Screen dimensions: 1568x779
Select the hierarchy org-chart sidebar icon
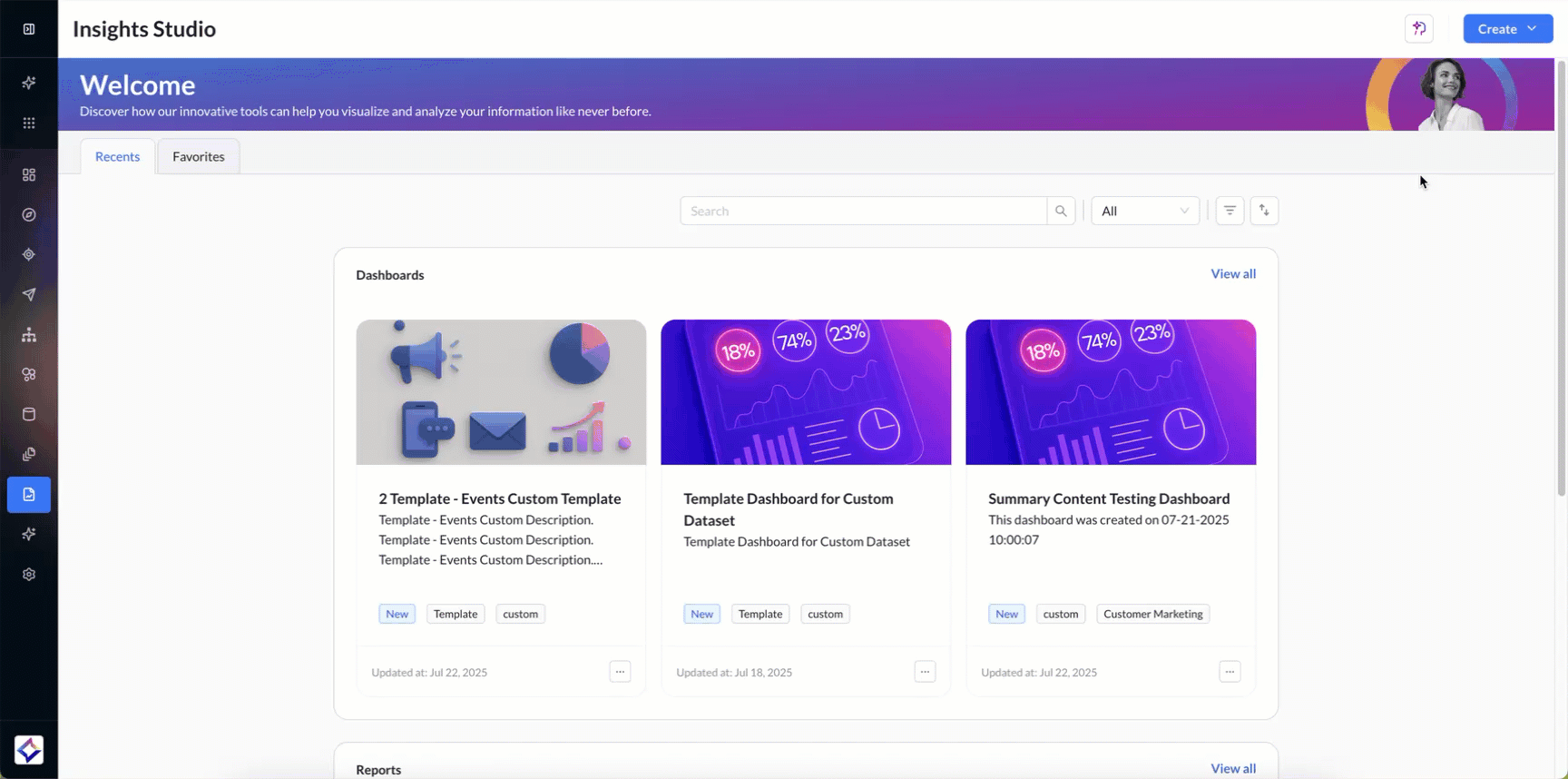point(29,335)
